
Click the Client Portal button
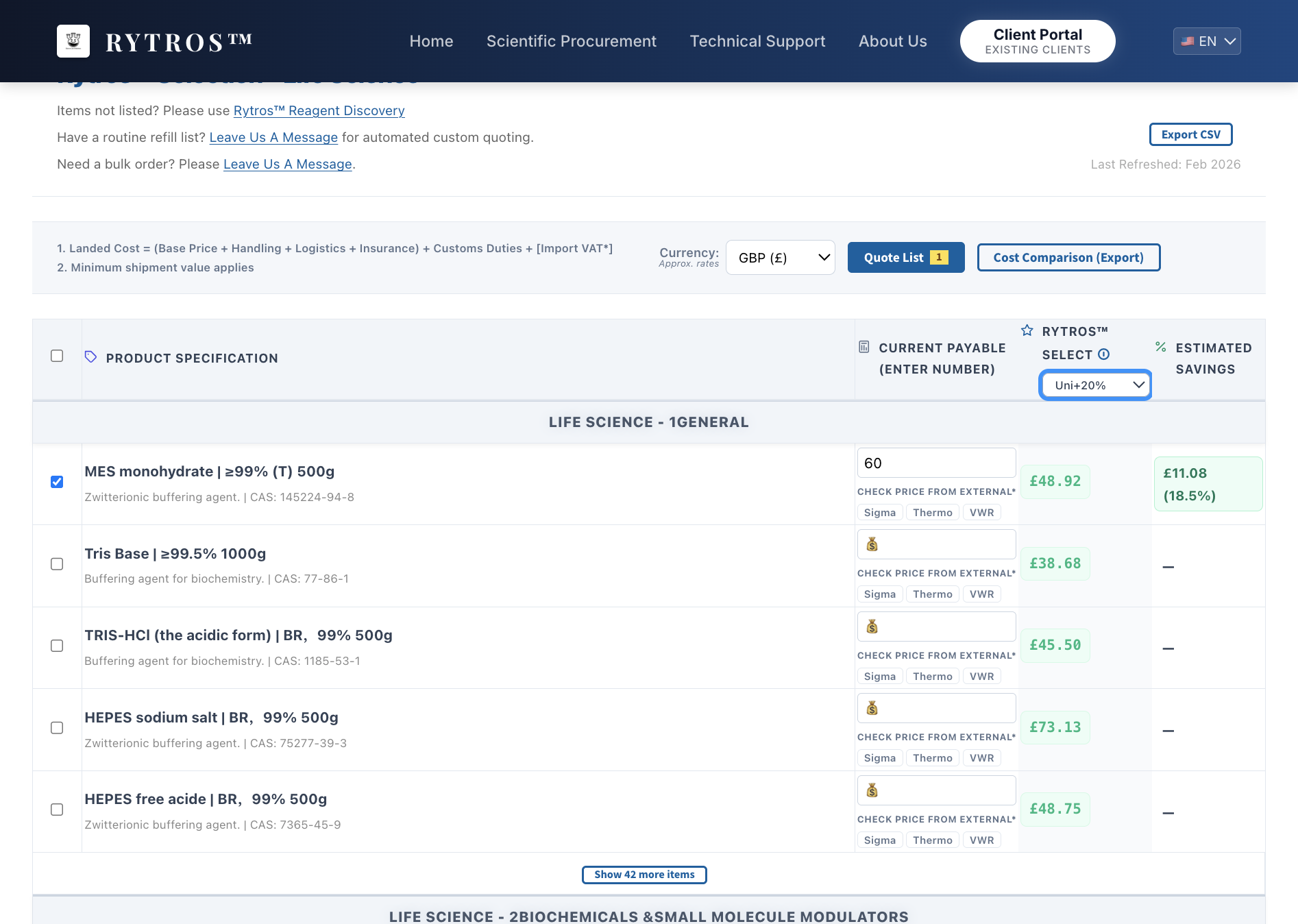point(1038,41)
